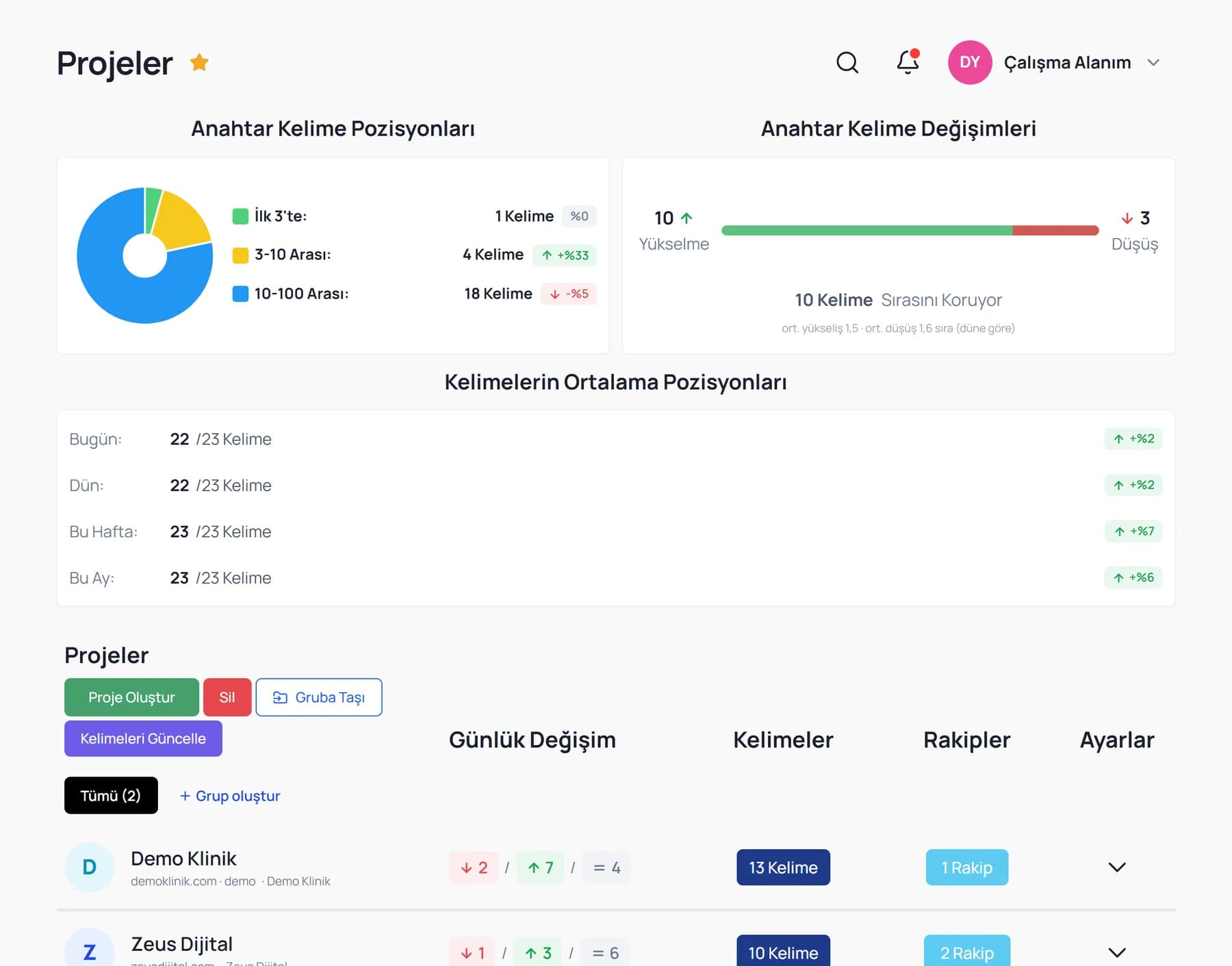Click Demo Klinik unchanged 4 badge

click(606, 867)
